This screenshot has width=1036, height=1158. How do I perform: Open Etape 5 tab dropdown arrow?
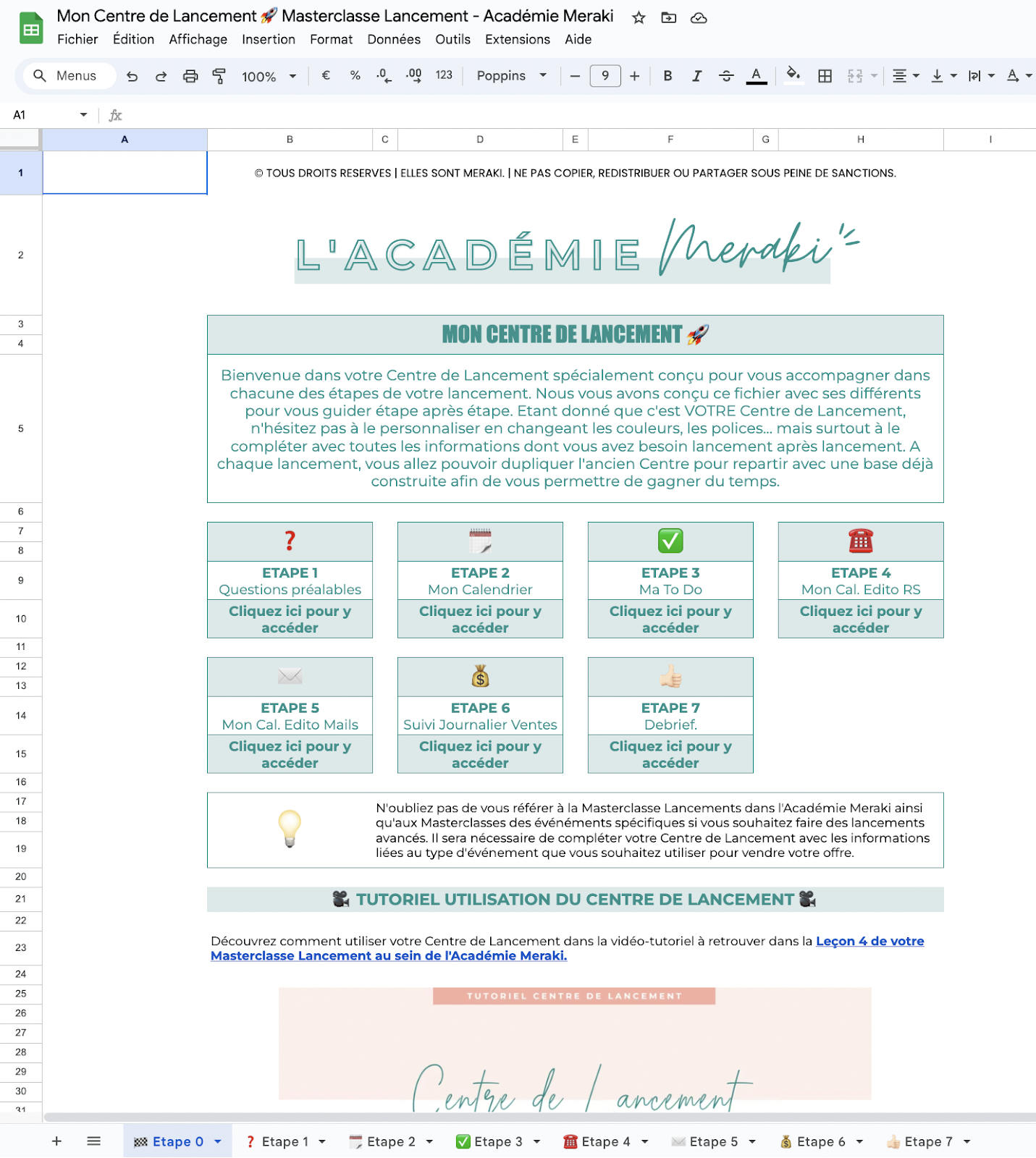752,1141
